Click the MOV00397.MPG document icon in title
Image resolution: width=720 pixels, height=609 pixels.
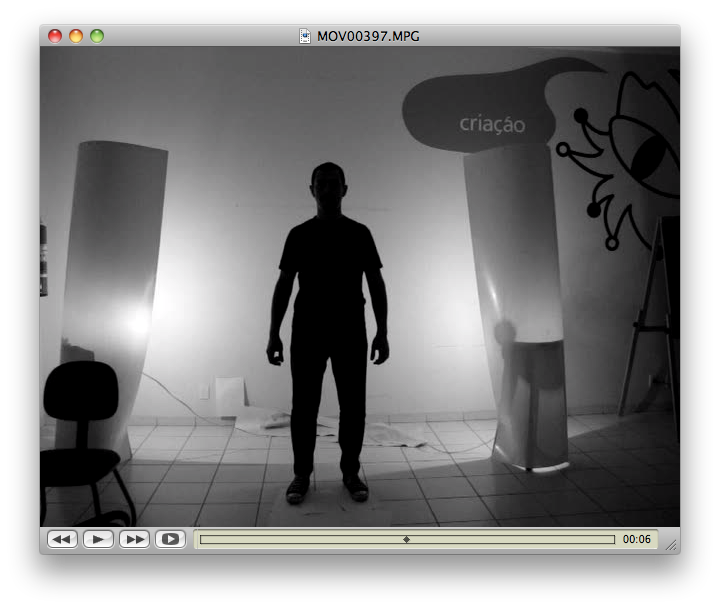point(305,36)
